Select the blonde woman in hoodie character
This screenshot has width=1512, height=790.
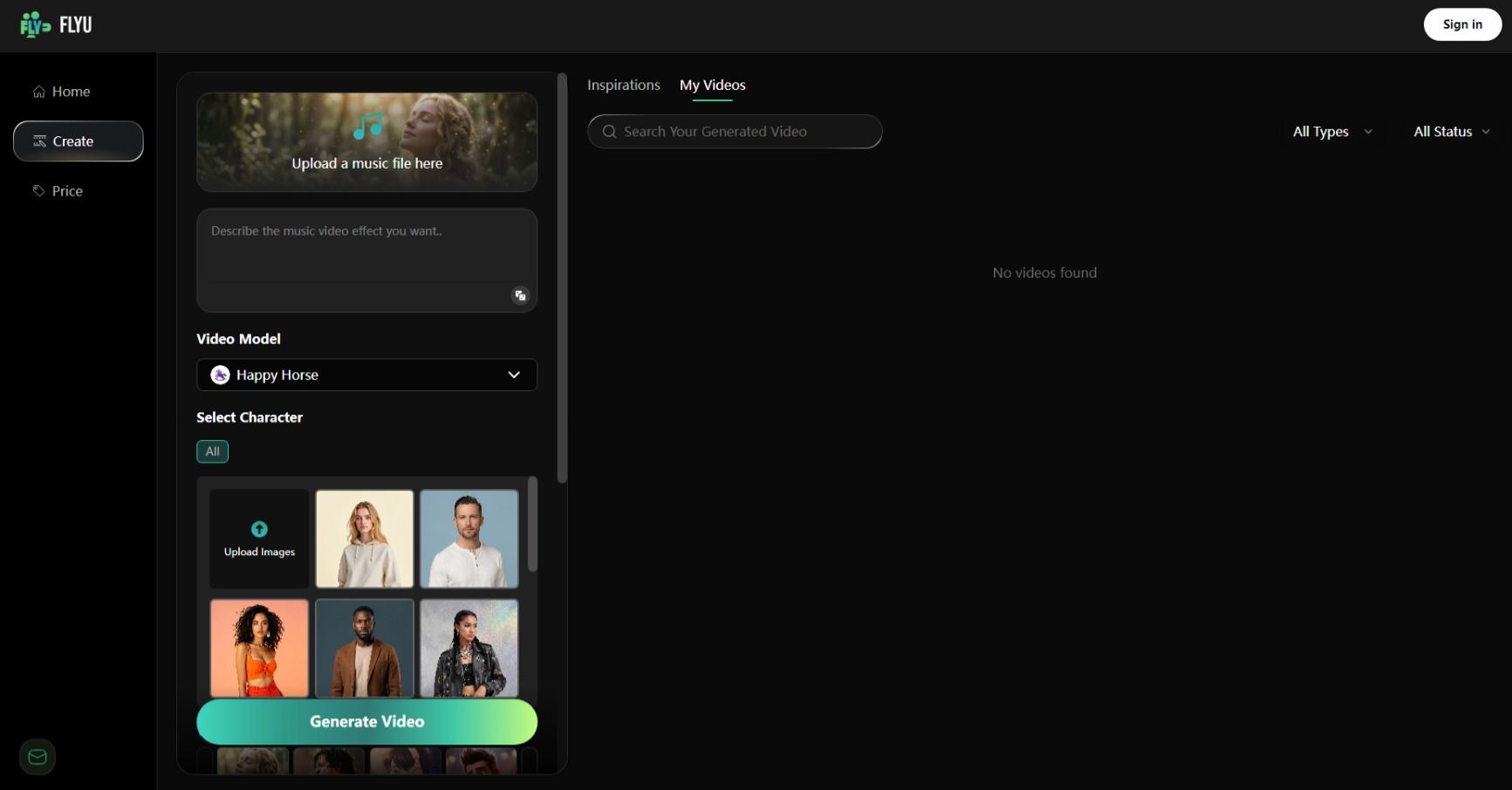pos(365,539)
